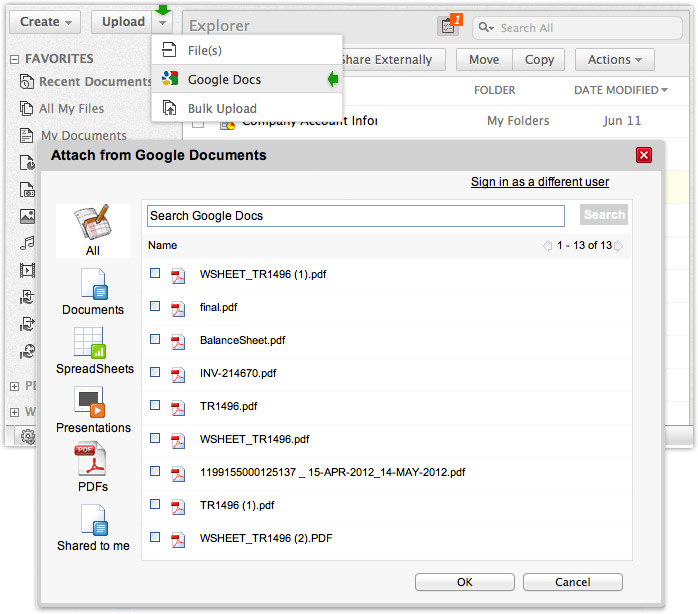Click the music note icon in sidebar
Image resolution: width=698 pixels, height=614 pixels.
tap(27, 243)
